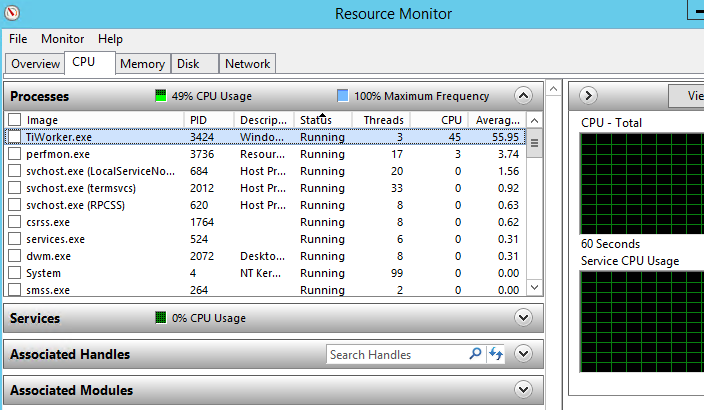Click the green CPU Usage indicator in Processes header
The image size is (704, 410).
point(160,96)
